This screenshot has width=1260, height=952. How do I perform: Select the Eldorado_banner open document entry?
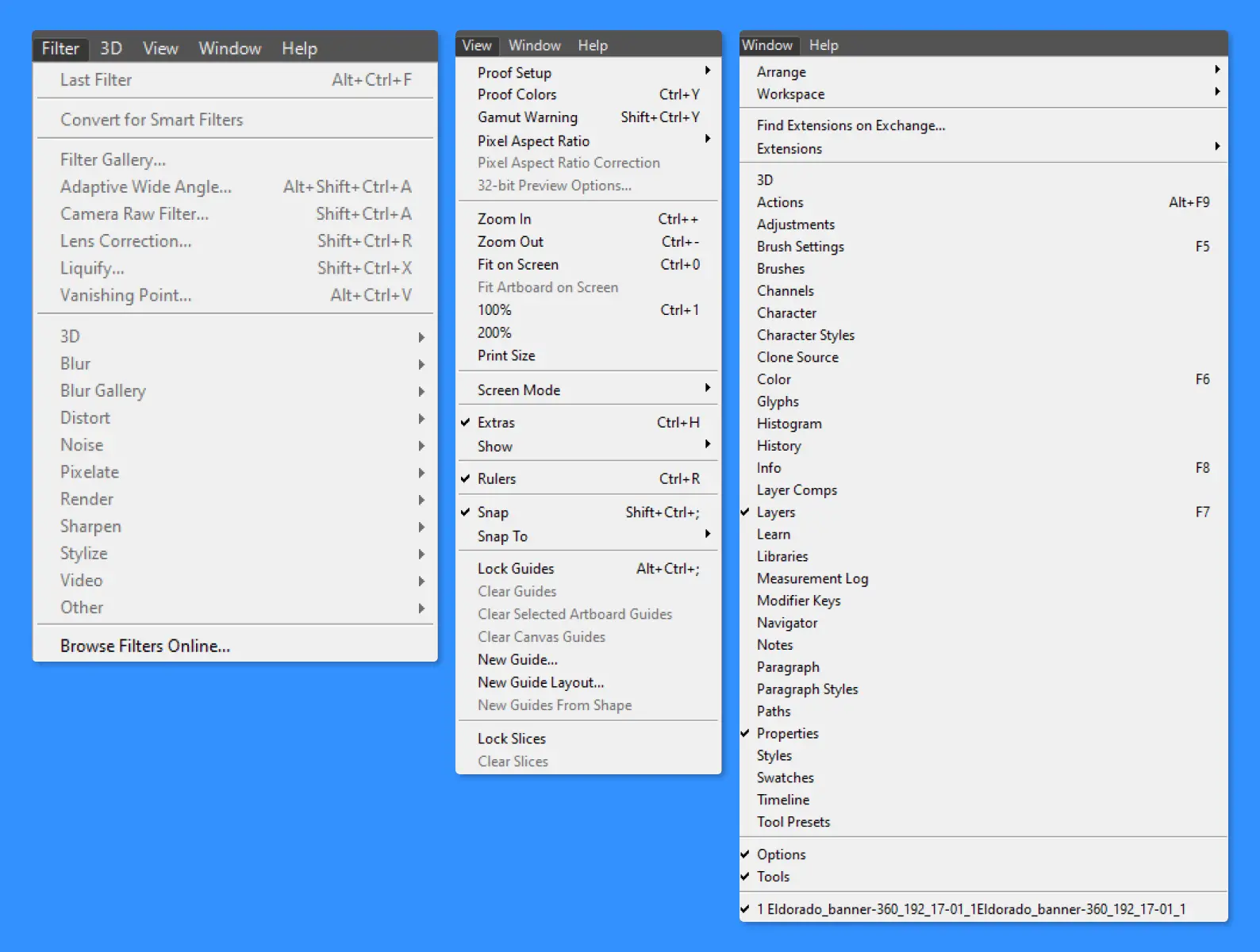(x=983, y=909)
